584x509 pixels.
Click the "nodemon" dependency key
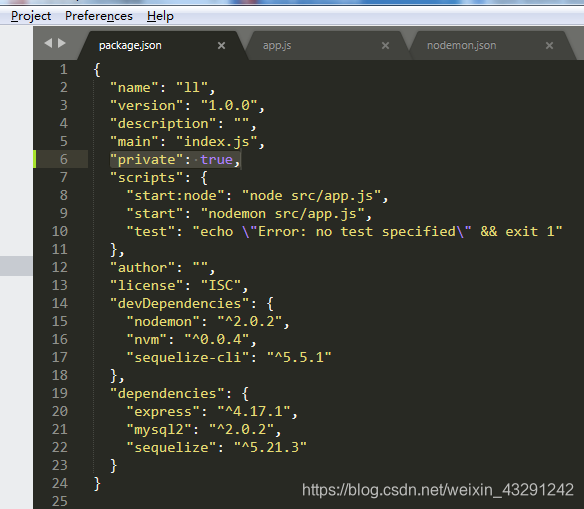163,321
